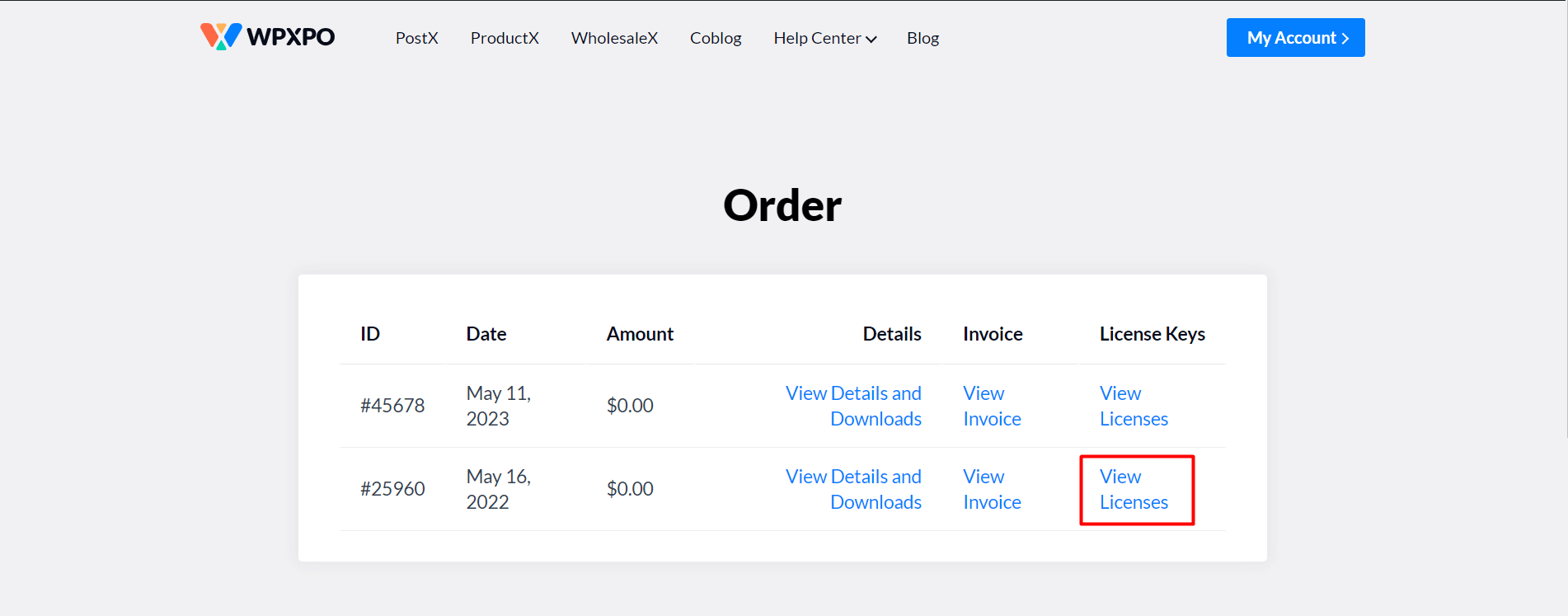
Task: Click the order ID #45678
Action: pos(392,405)
